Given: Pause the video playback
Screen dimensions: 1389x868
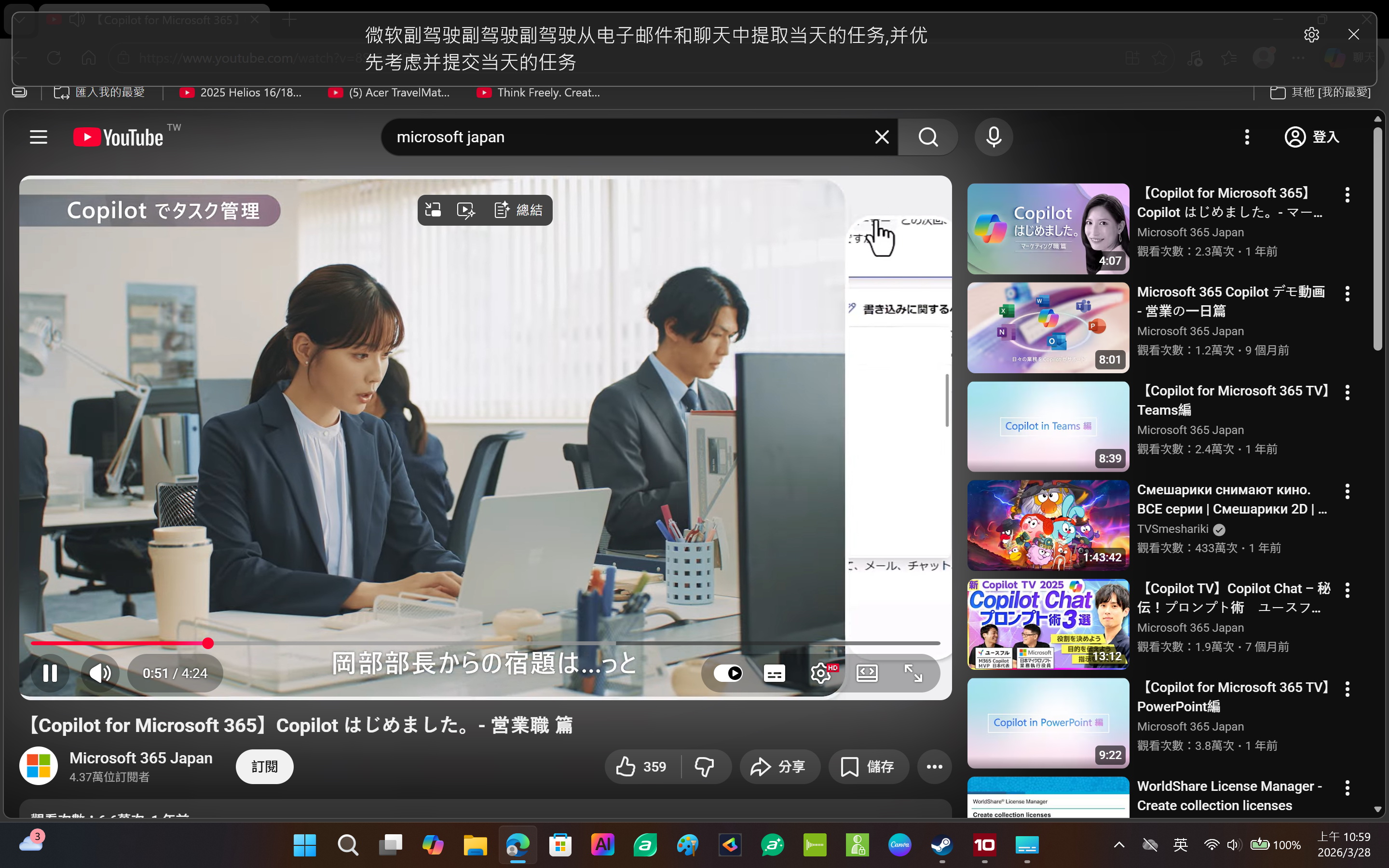Looking at the screenshot, I should tap(50, 673).
